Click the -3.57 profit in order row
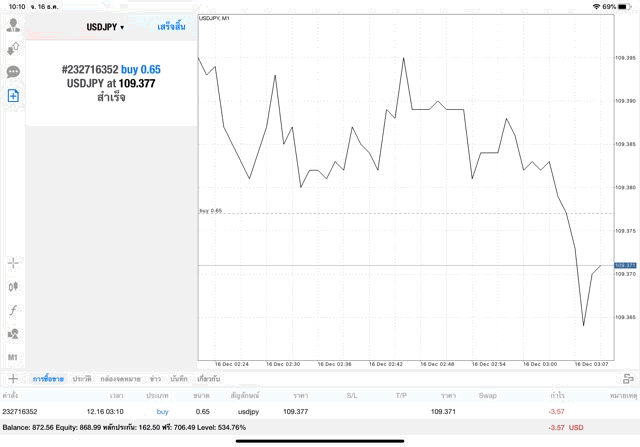Image resolution: width=640 pixels, height=447 pixels. coord(556,411)
